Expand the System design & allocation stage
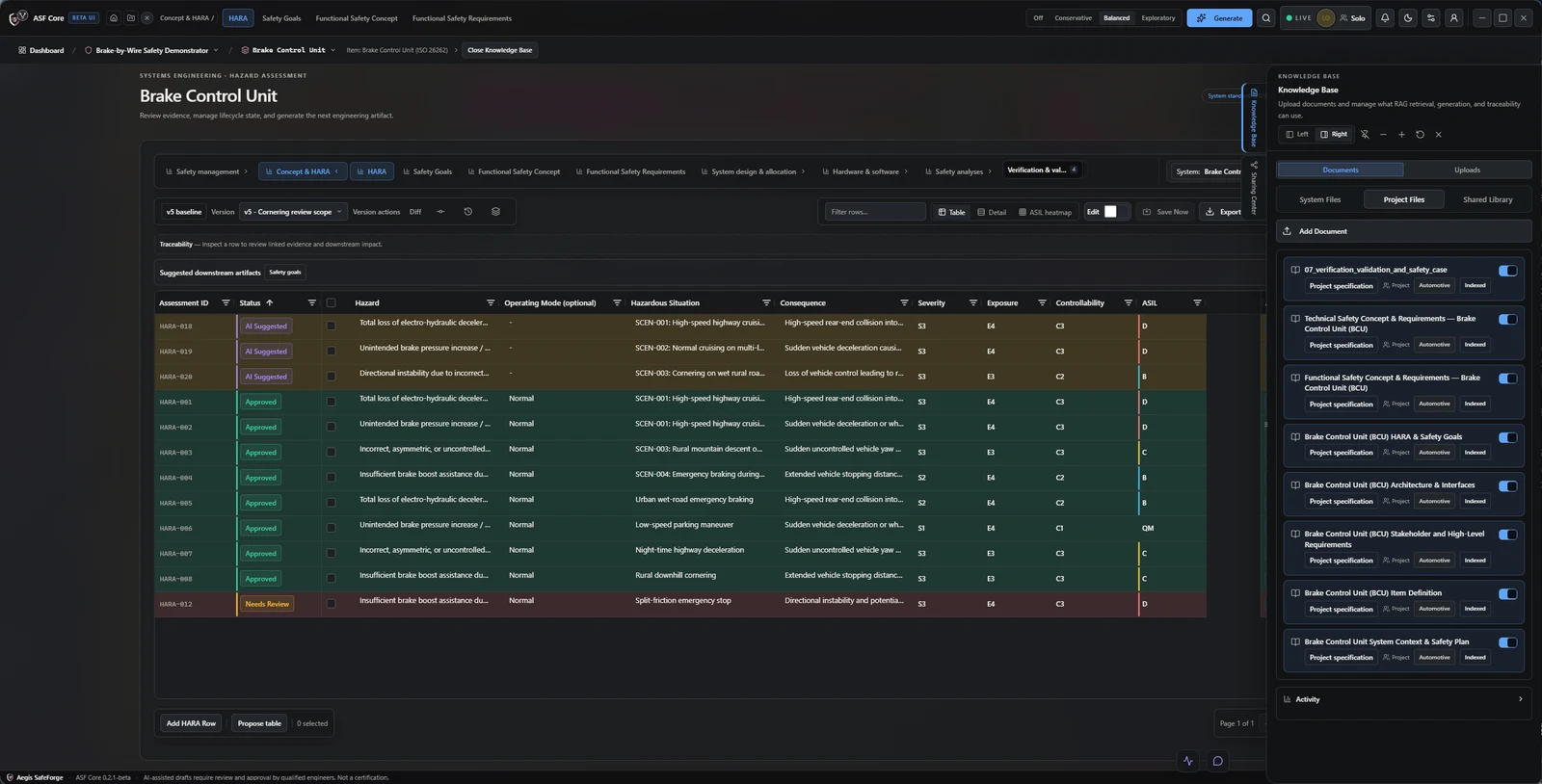Viewport: 1542px width, 784px height. [x=753, y=171]
